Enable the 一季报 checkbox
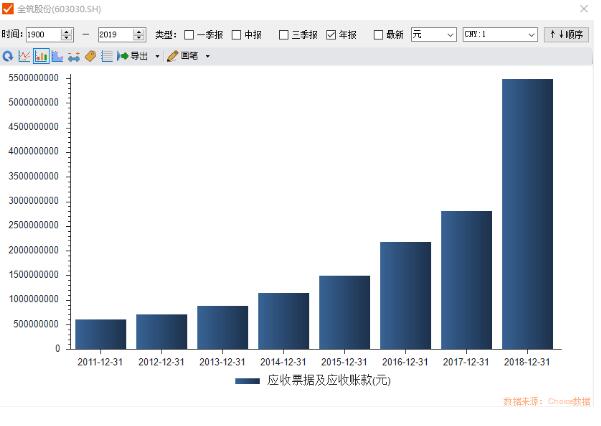601x426 pixels. 189,35
